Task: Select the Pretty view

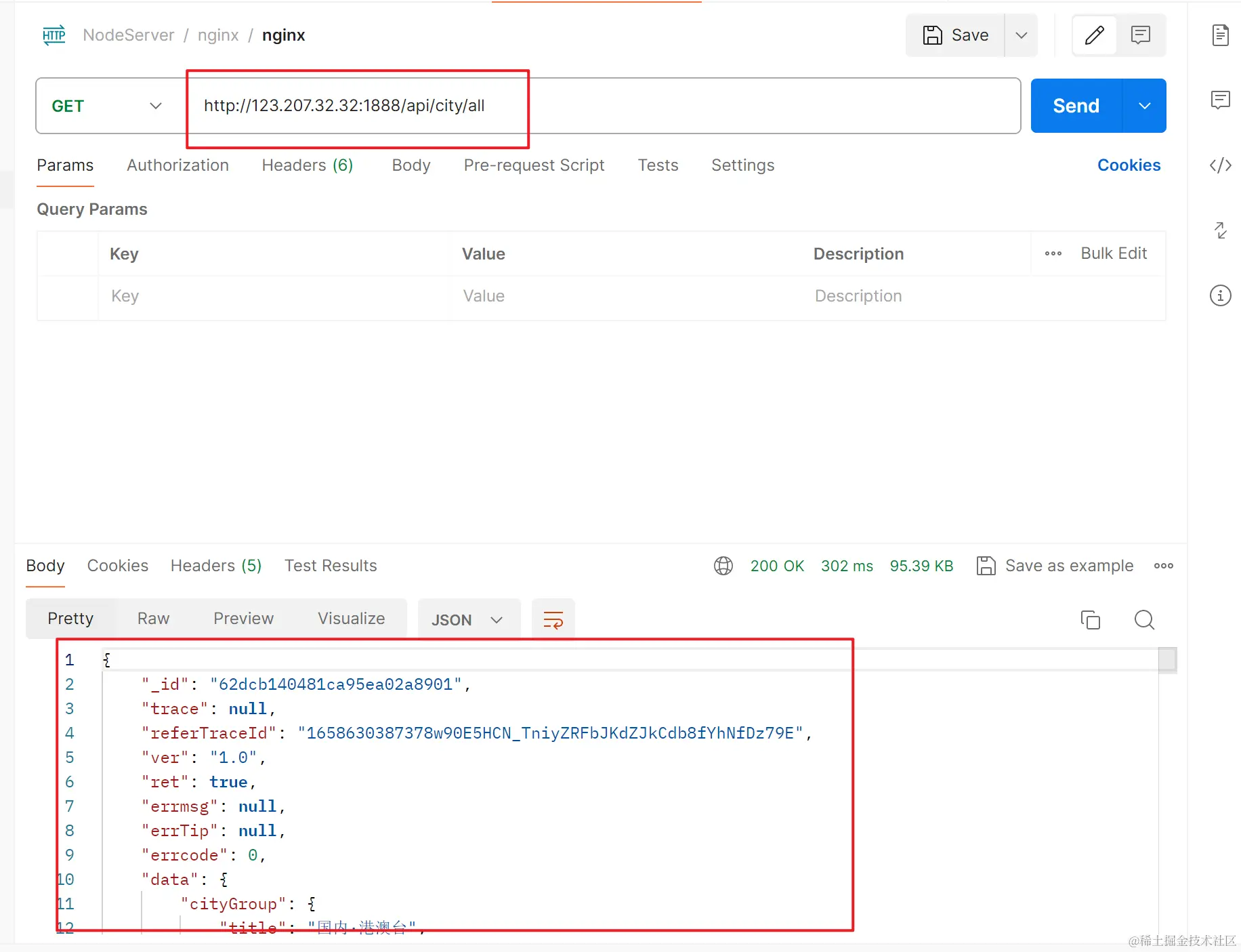Action: (x=70, y=619)
